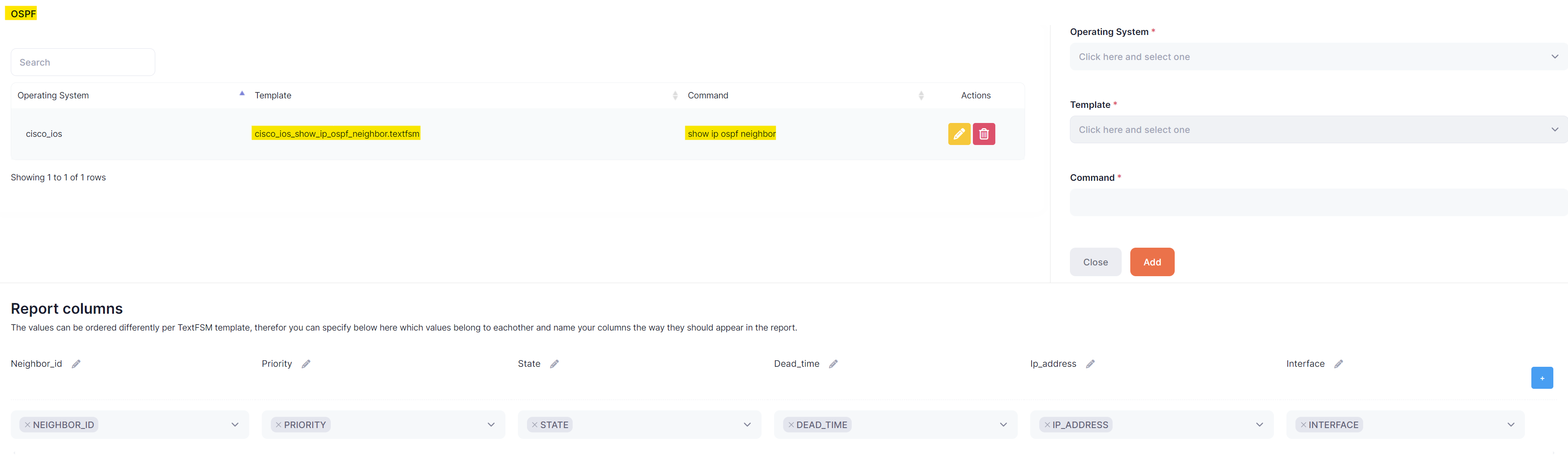This screenshot has width=1568, height=460.
Task: Expand the IP_ADDRESS value dropdown
Action: [1260, 425]
